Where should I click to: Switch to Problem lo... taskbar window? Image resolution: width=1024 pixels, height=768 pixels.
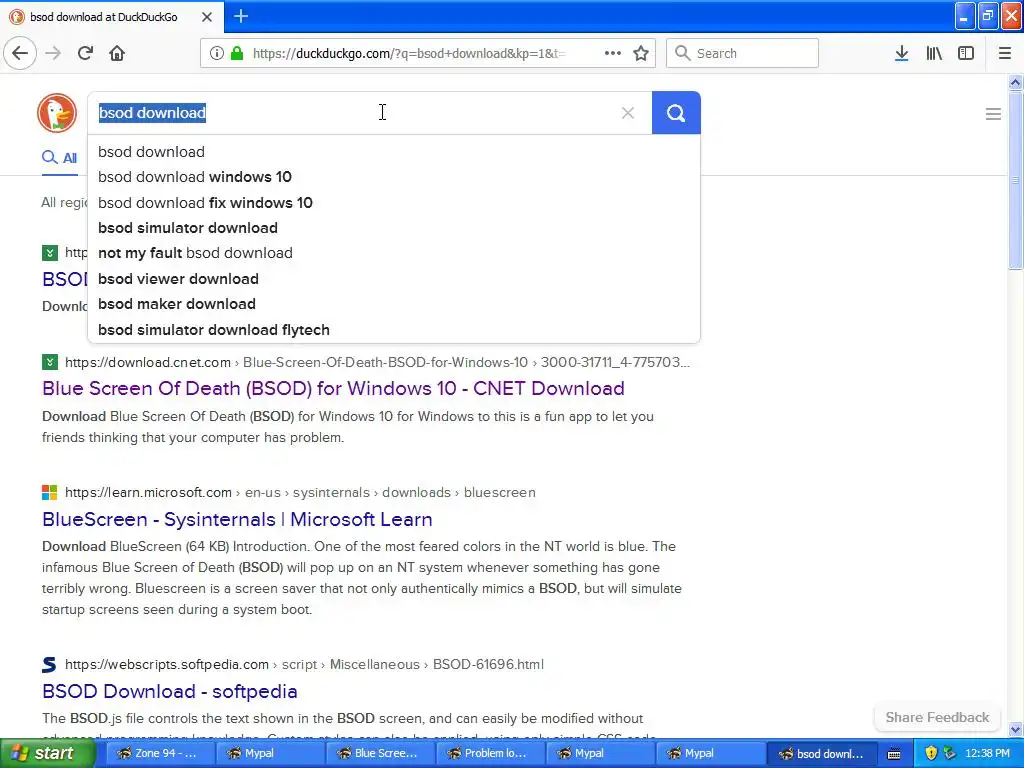click(x=489, y=754)
